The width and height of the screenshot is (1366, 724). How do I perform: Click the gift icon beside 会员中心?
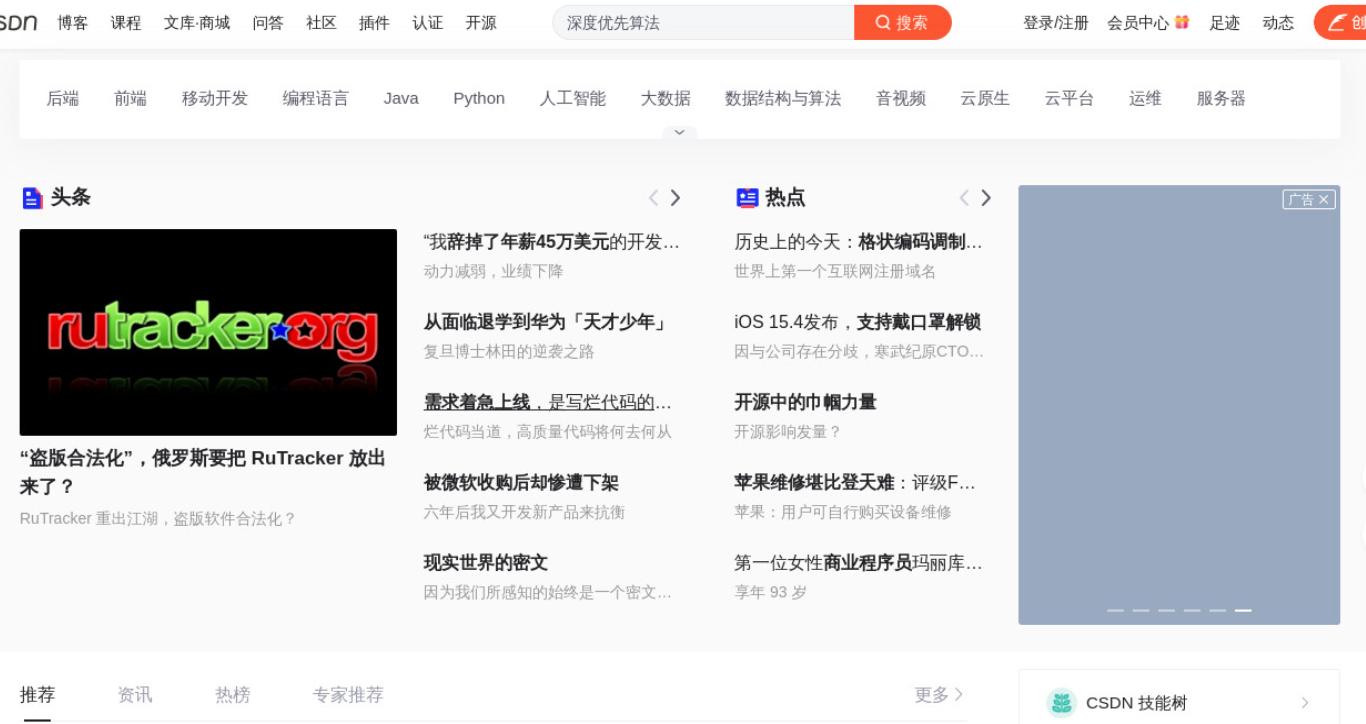[x=1182, y=22]
